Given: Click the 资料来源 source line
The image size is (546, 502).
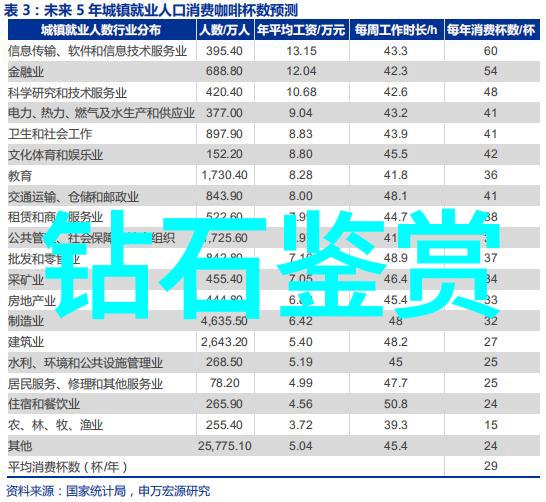Looking at the screenshot, I should coord(108,491).
